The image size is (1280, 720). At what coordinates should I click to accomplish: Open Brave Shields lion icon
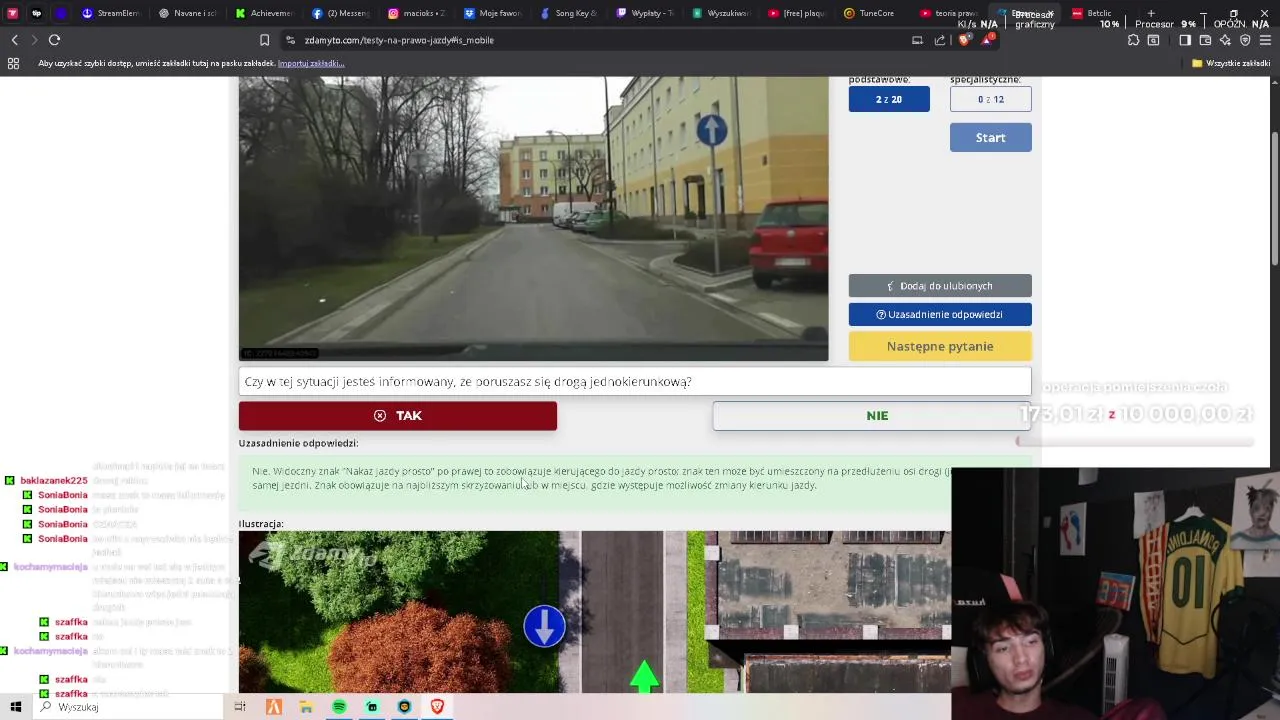pyautogui.click(x=964, y=40)
